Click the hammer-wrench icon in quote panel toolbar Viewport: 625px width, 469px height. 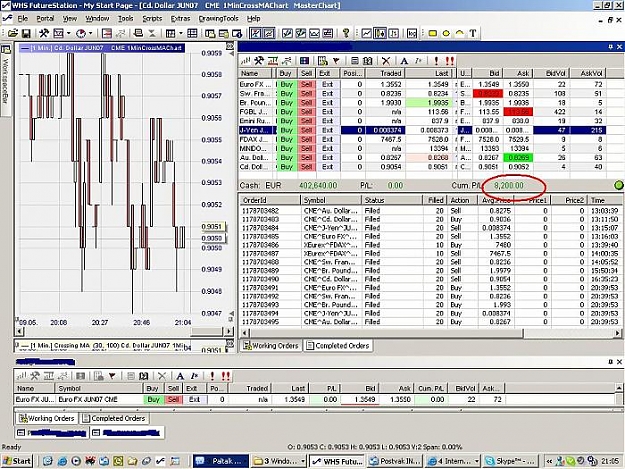tap(259, 61)
